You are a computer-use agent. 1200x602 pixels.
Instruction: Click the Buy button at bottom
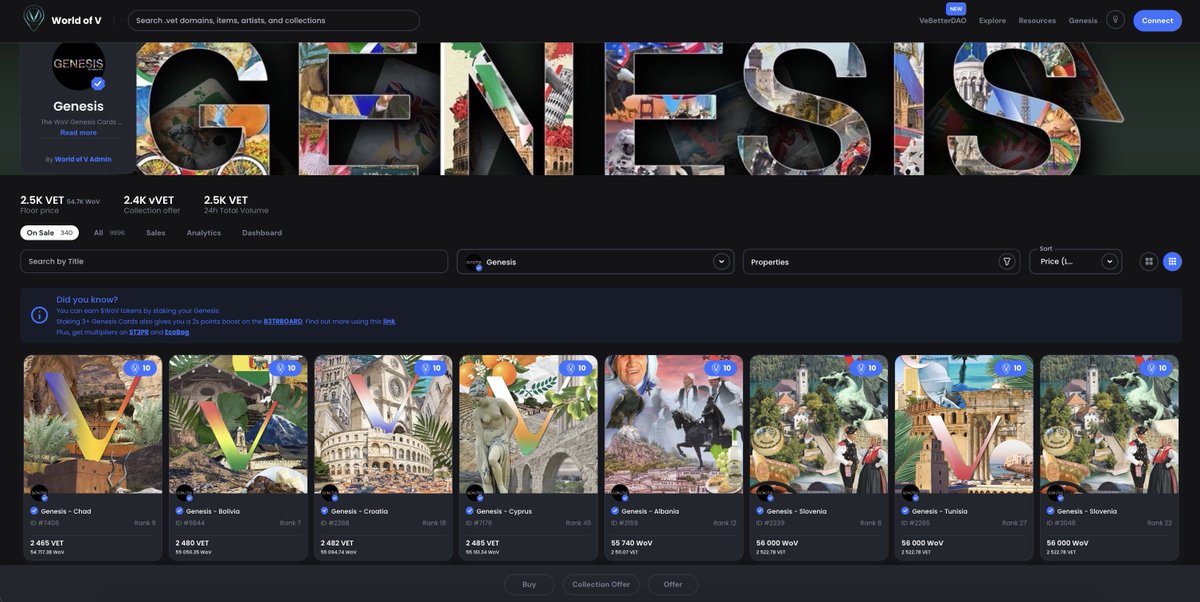tap(529, 584)
